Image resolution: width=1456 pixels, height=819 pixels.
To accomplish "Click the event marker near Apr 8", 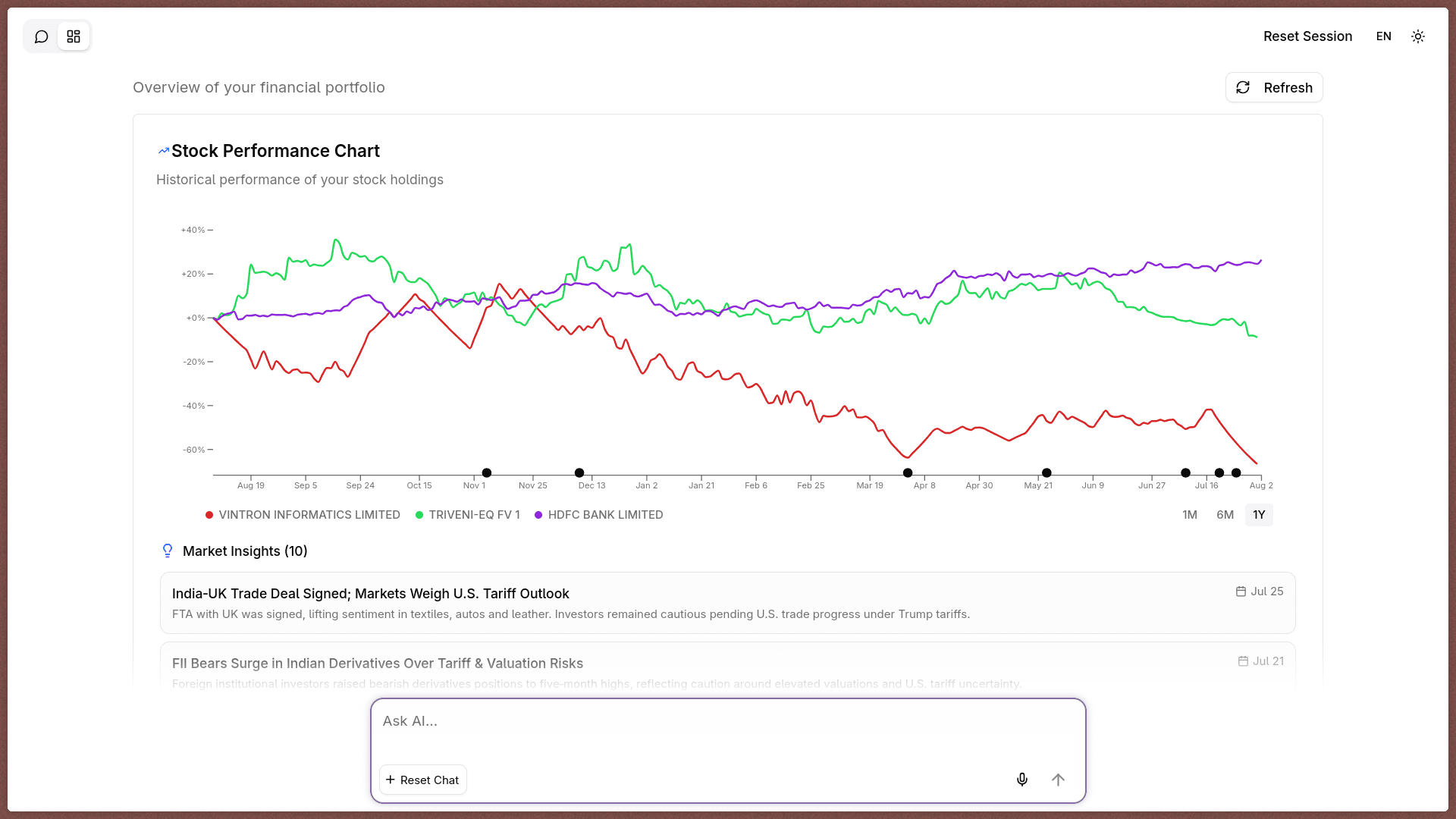I will point(908,473).
